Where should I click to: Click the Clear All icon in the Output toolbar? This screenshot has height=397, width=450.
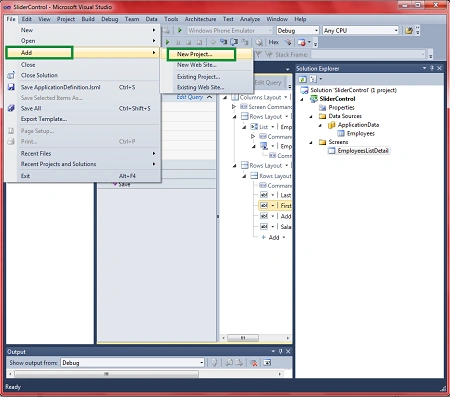click(x=254, y=363)
